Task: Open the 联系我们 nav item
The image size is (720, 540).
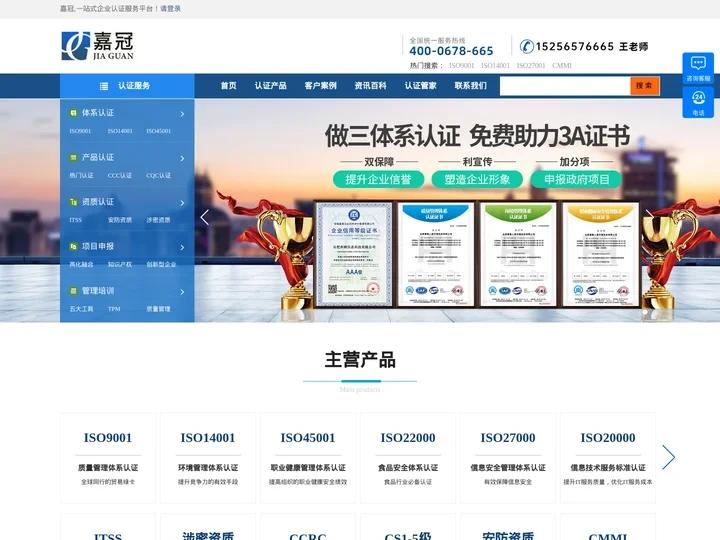Action: click(471, 86)
